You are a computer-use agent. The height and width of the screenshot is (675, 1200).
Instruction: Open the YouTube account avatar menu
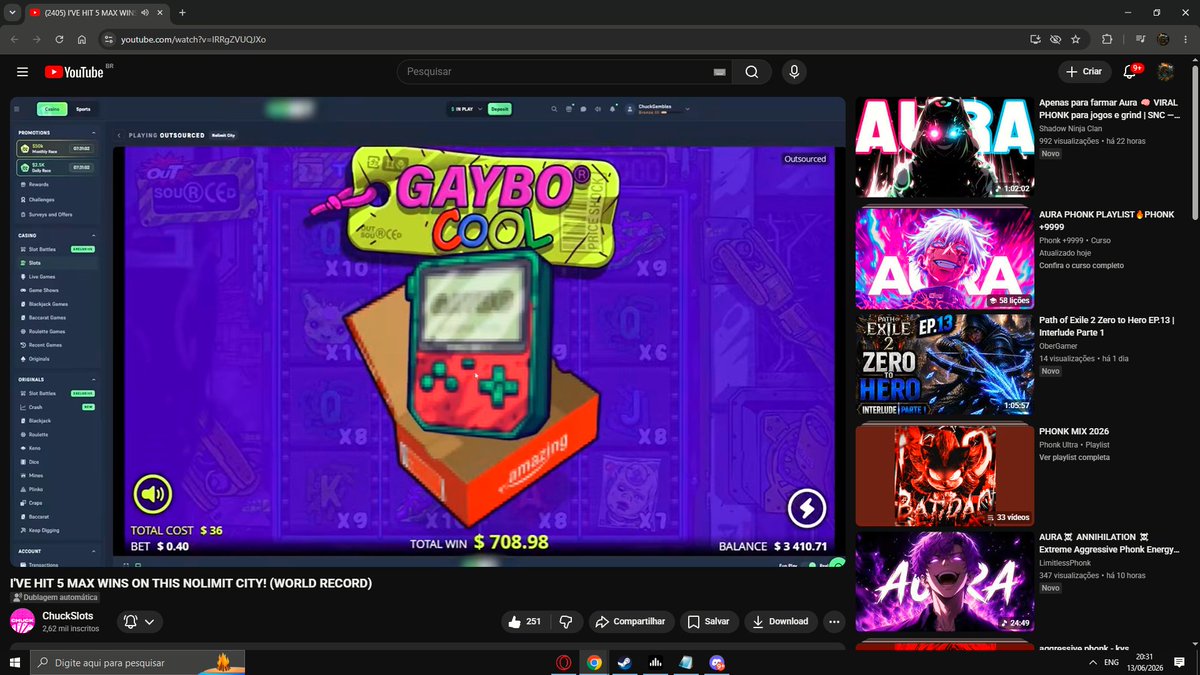[1165, 72]
